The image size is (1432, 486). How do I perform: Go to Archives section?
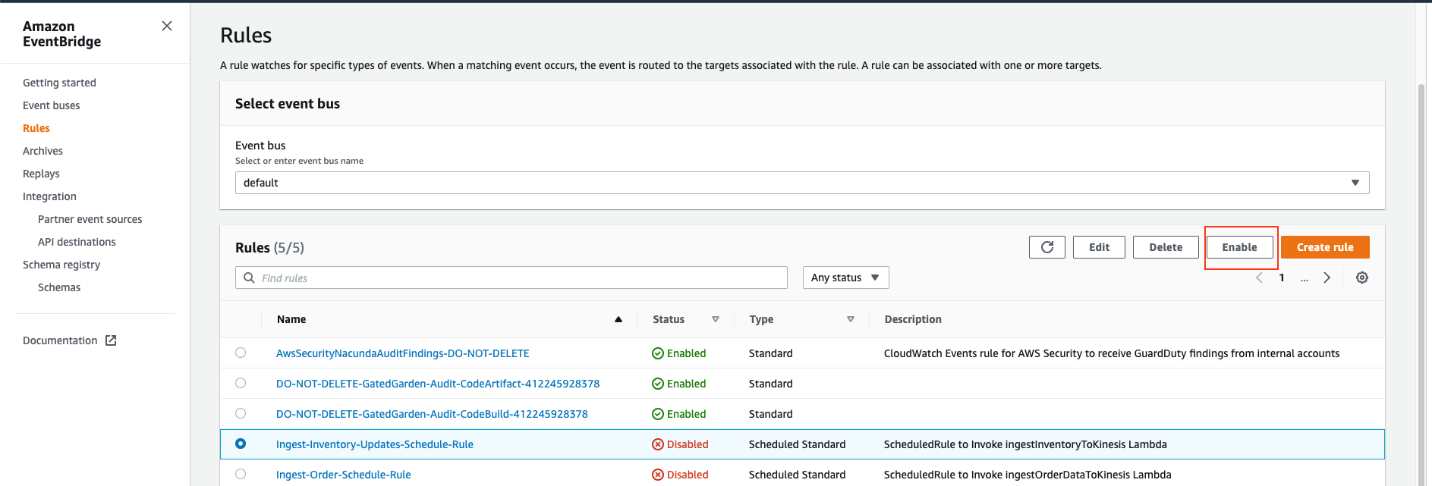coord(43,151)
